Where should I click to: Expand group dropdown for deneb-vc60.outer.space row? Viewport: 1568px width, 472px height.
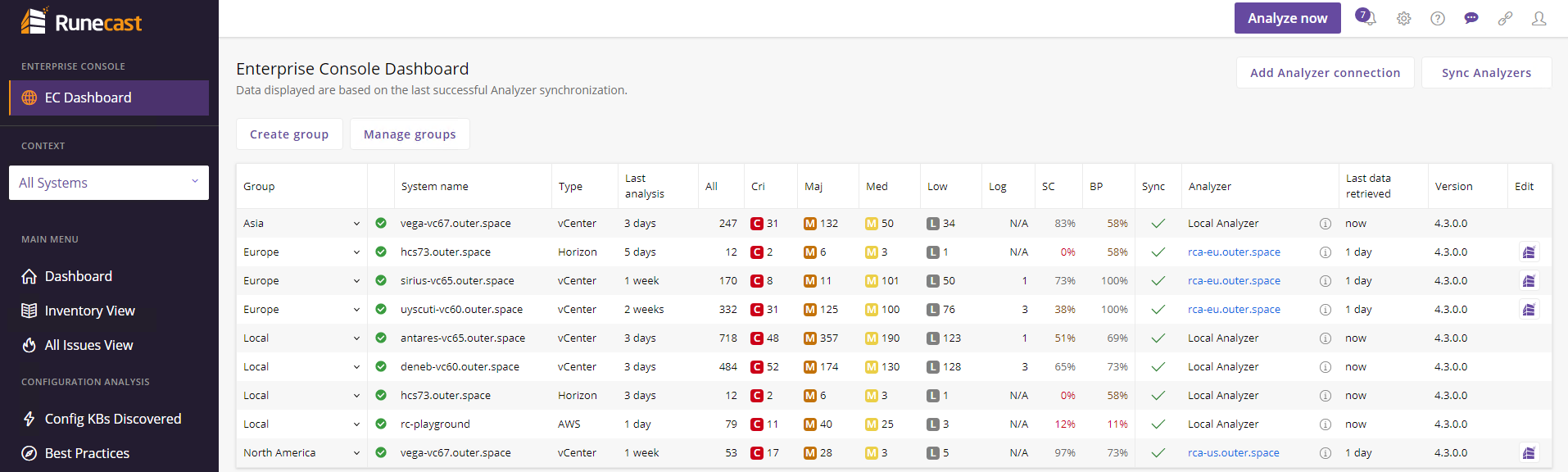click(x=356, y=367)
